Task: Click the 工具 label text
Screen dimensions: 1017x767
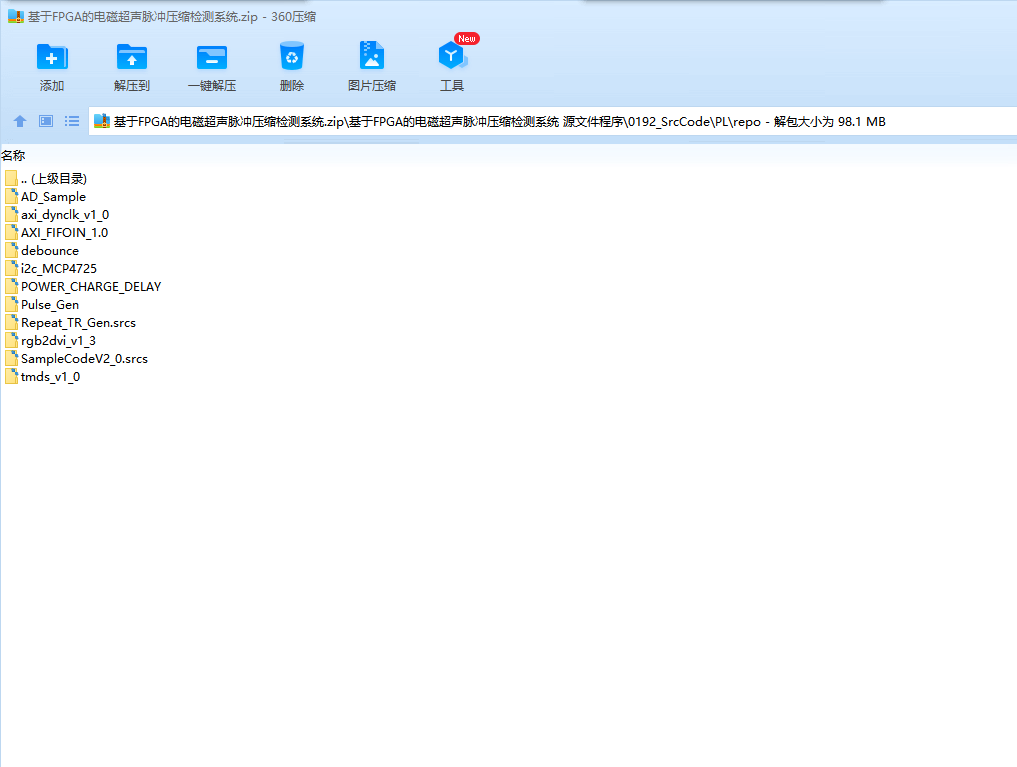Action: tap(452, 86)
